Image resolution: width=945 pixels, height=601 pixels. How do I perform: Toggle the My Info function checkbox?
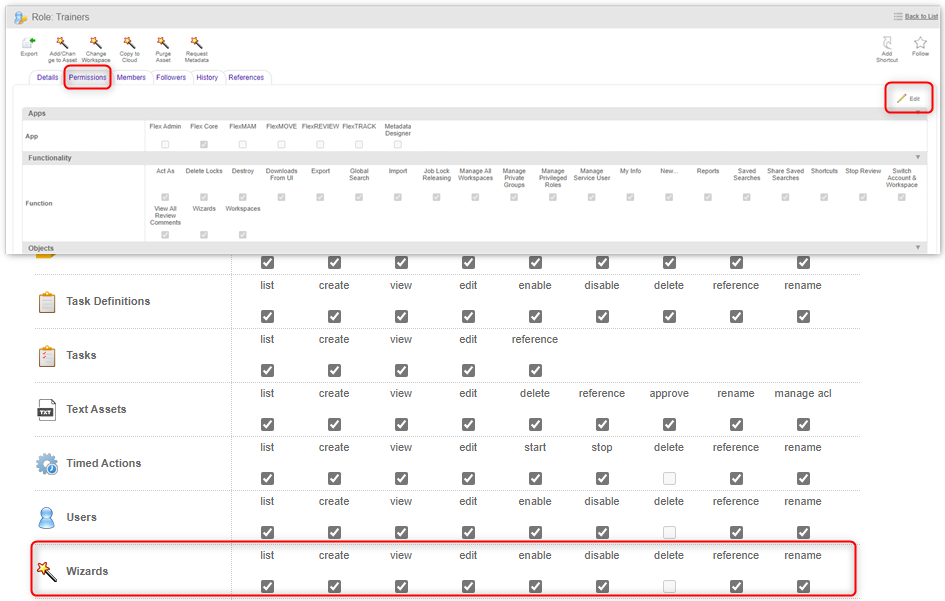click(x=630, y=197)
